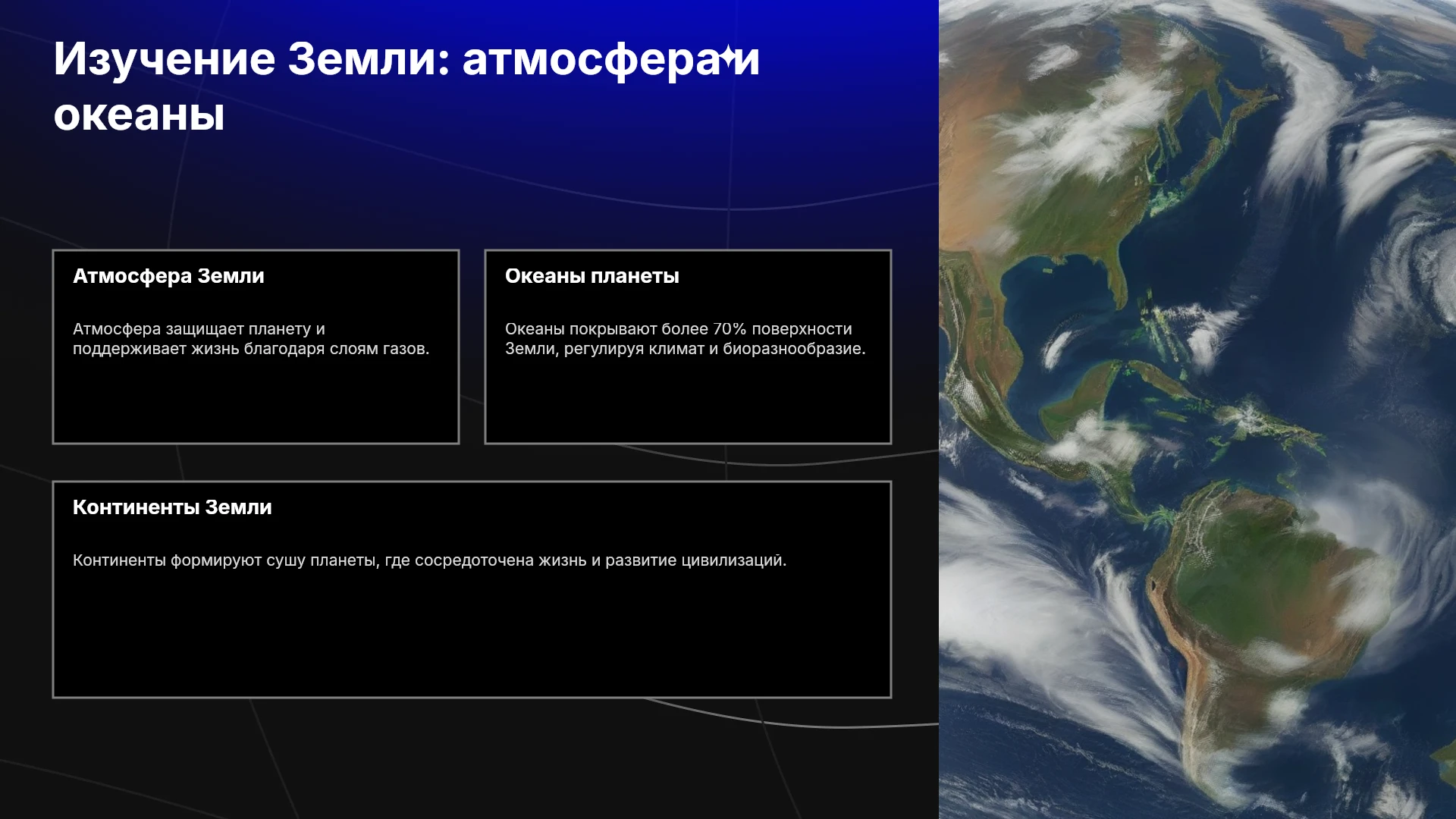Click empty space in the Континенты Земли card

(472, 637)
